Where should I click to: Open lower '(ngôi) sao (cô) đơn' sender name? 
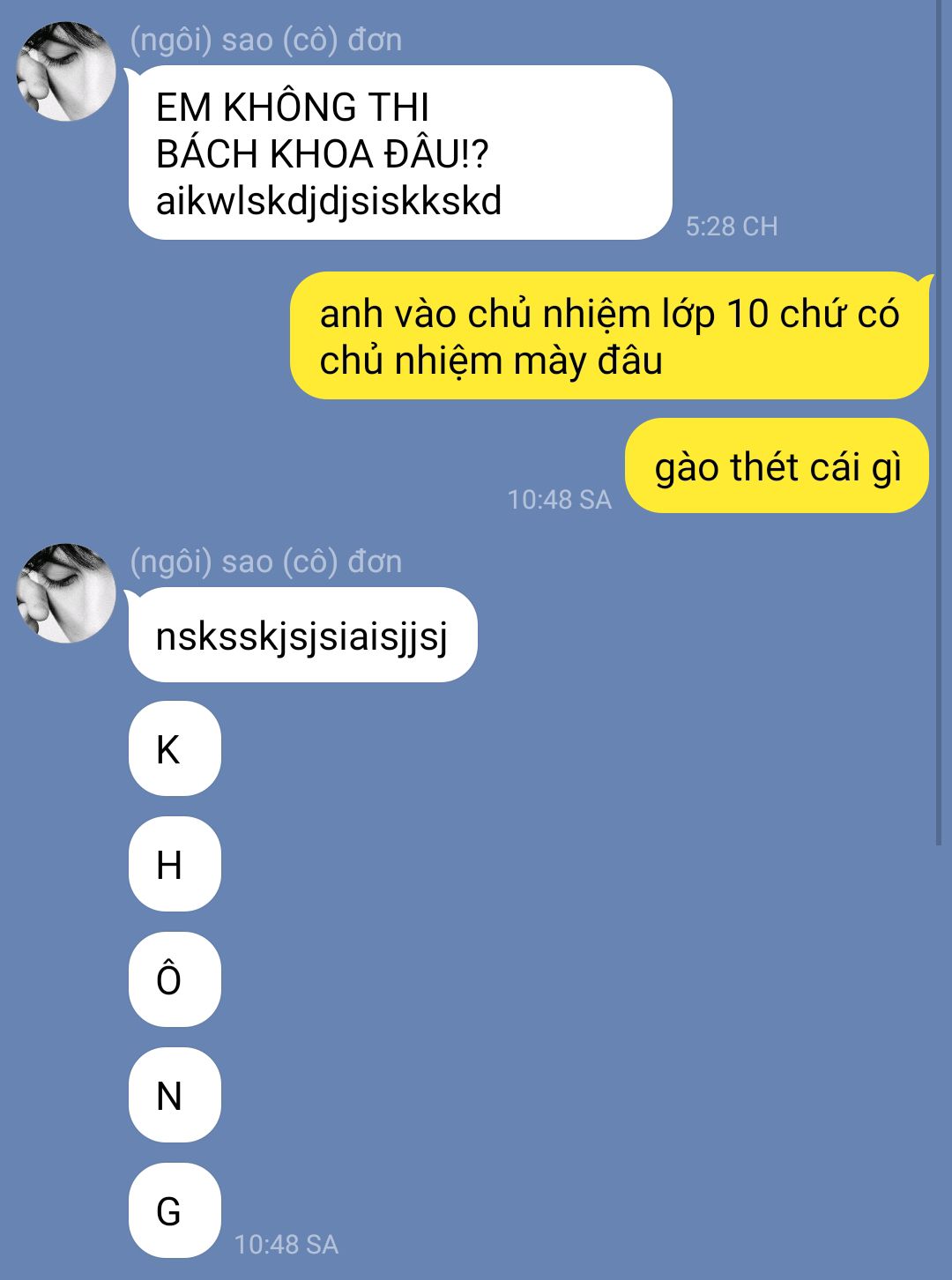[265, 562]
